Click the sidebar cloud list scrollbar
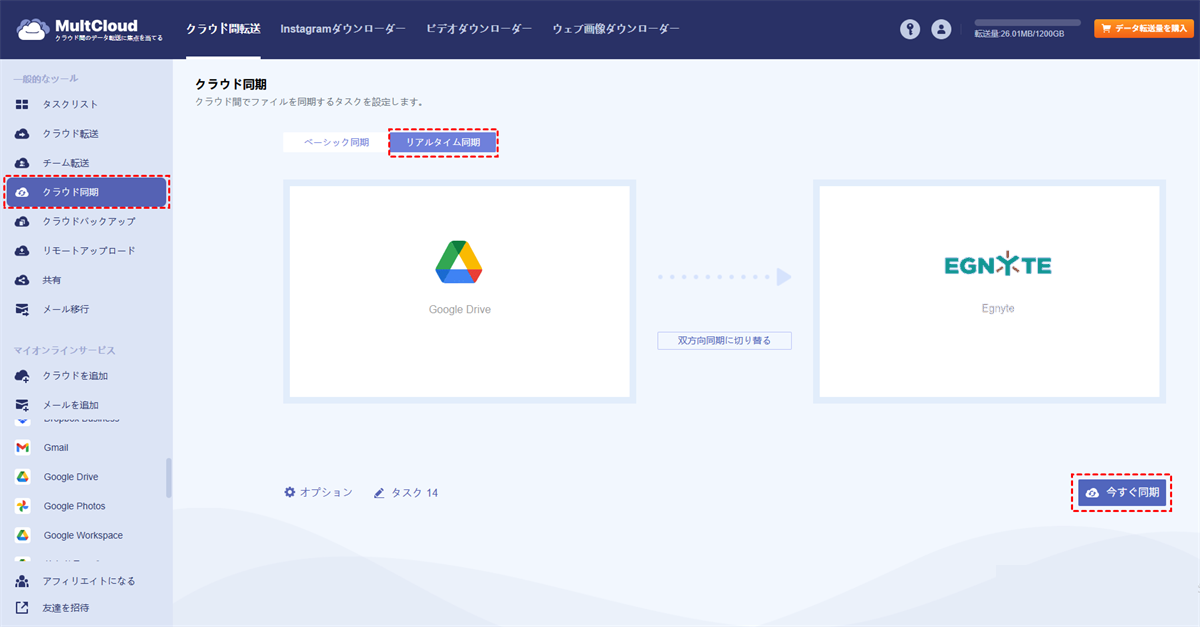 tap(169, 478)
